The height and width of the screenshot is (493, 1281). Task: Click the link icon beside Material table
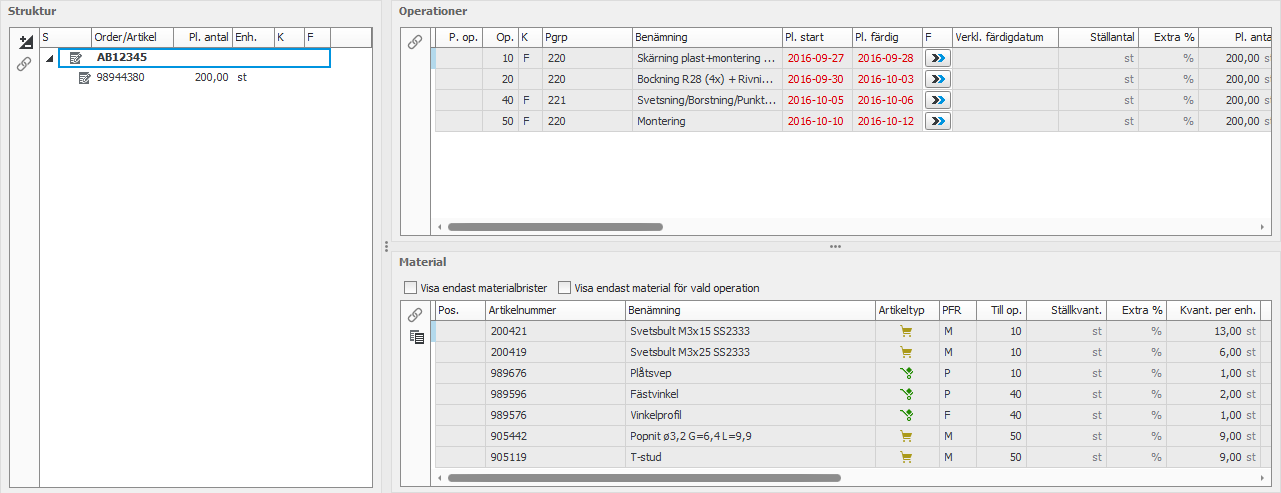416,315
